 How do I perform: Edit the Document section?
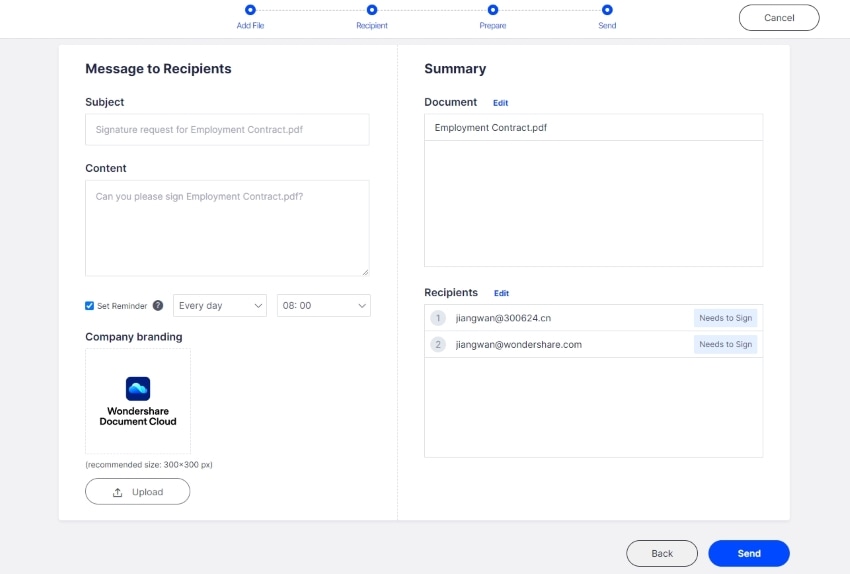pos(501,103)
